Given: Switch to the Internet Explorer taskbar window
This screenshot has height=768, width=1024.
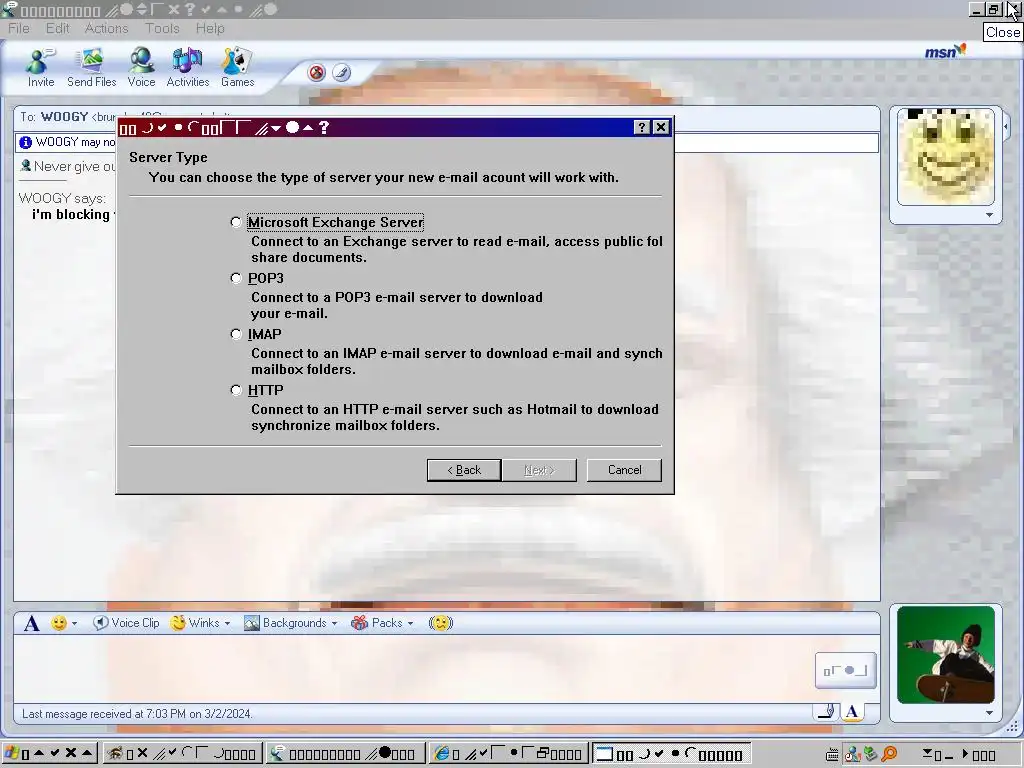Looking at the screenshot, I should pos(509,754).
